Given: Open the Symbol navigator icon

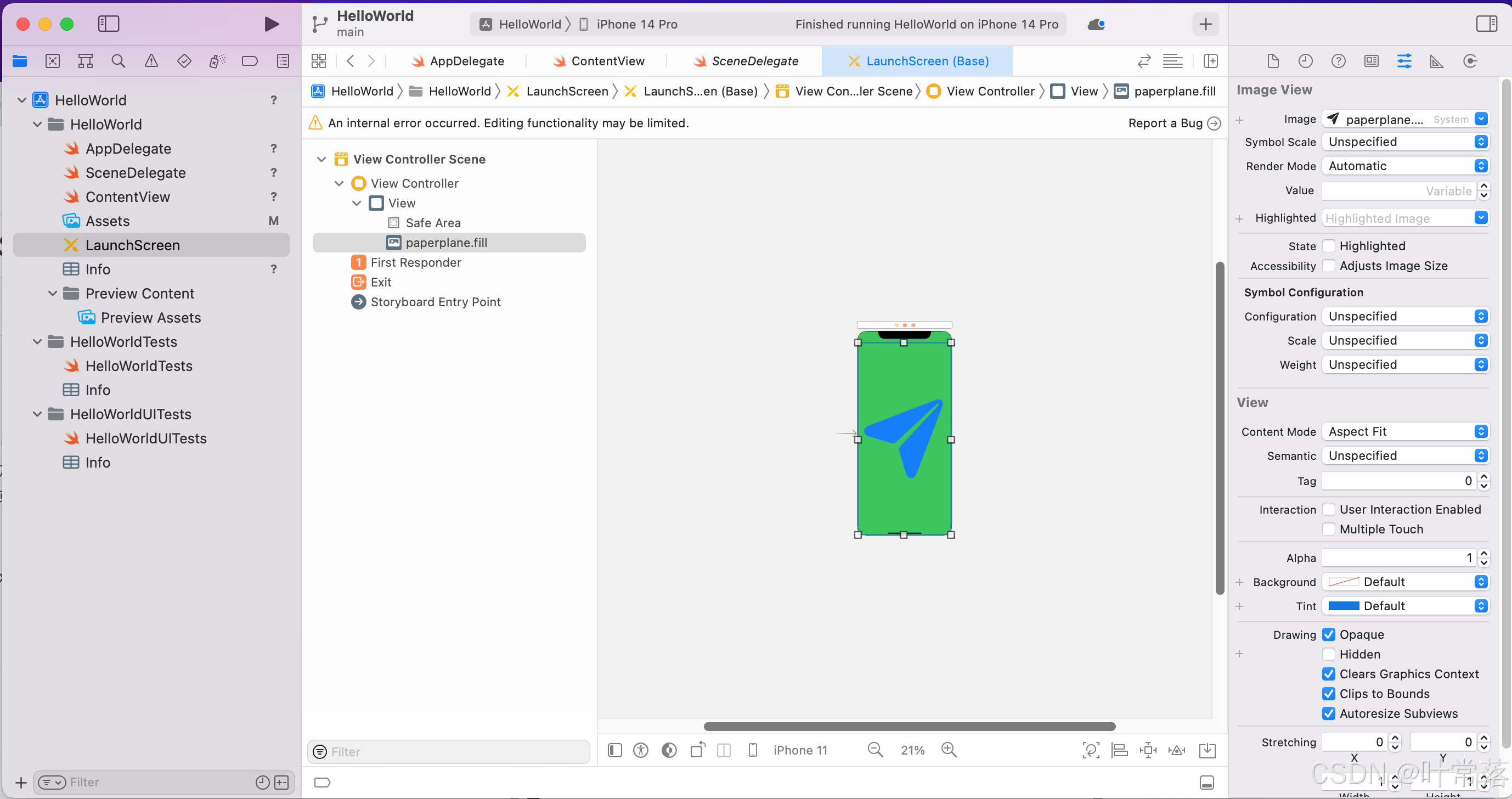Looking at the screenshot, I should 86,61.
